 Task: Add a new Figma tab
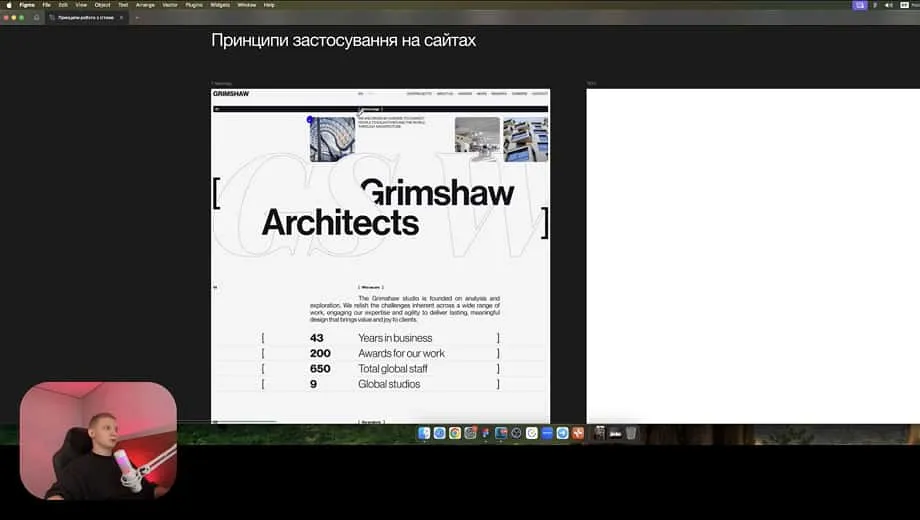[137, 18]
